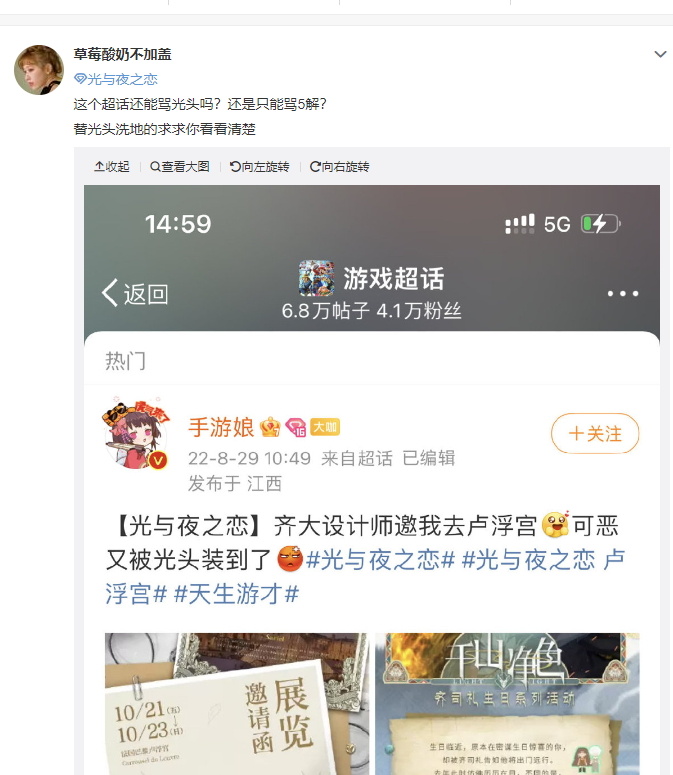673x775 pixels.
Task: Click the 大咖 badge icon
Action: (325, 427)
